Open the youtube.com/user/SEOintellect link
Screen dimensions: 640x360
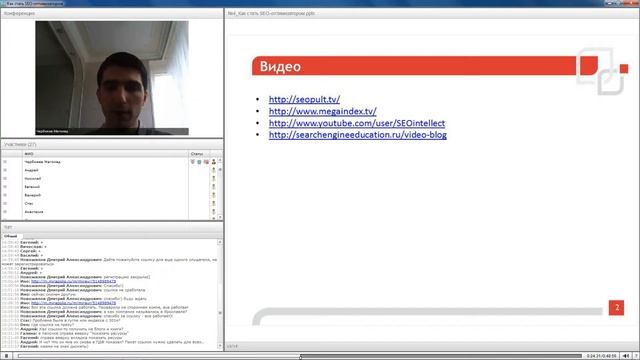357,123
